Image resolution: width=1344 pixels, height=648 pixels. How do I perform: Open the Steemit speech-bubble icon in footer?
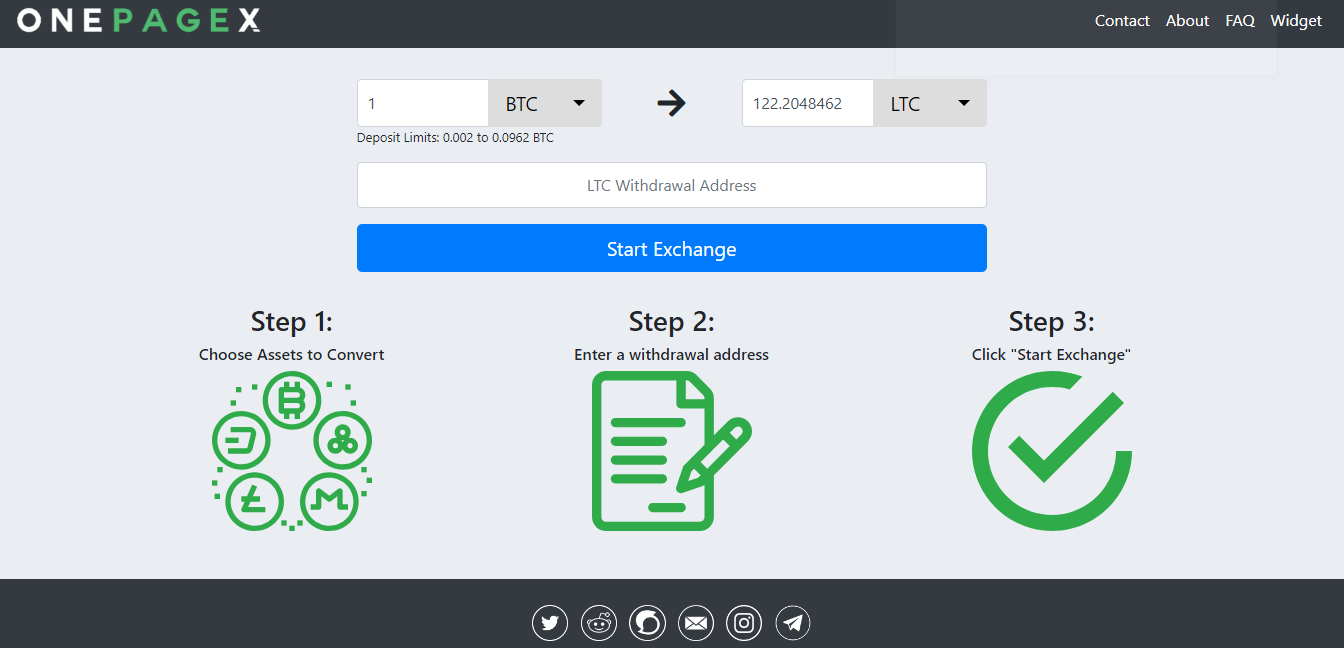coord(647,623)
